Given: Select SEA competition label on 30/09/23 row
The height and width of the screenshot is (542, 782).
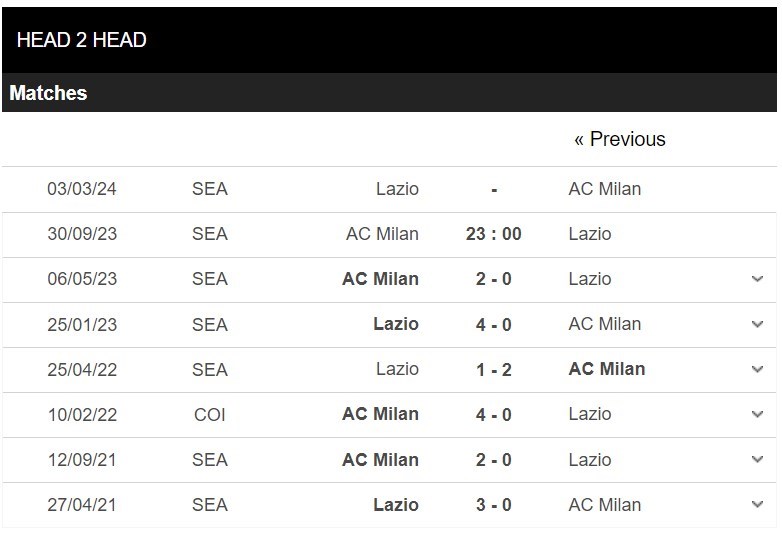Looking at the screenshot, I should (209, 234).
